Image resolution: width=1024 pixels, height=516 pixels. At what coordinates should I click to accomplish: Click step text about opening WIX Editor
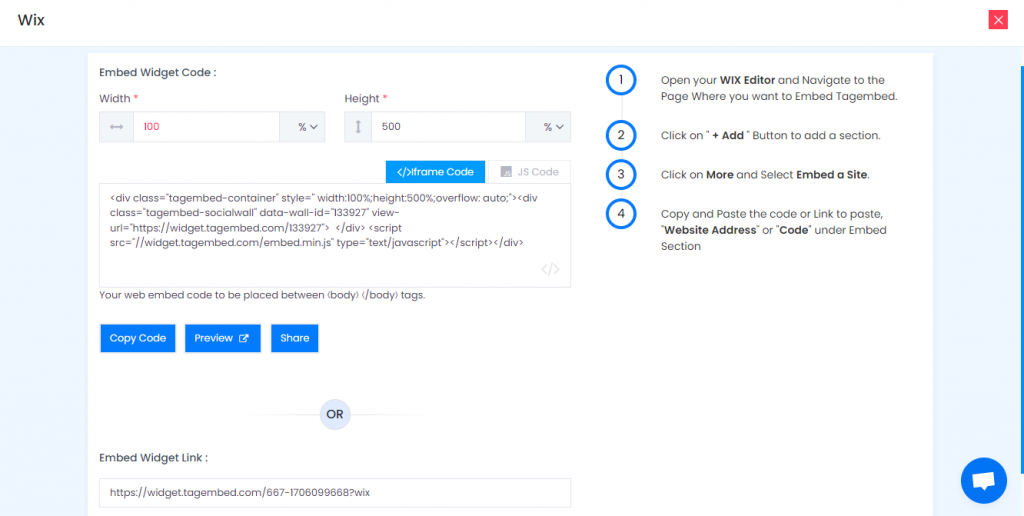click(779, 88)
